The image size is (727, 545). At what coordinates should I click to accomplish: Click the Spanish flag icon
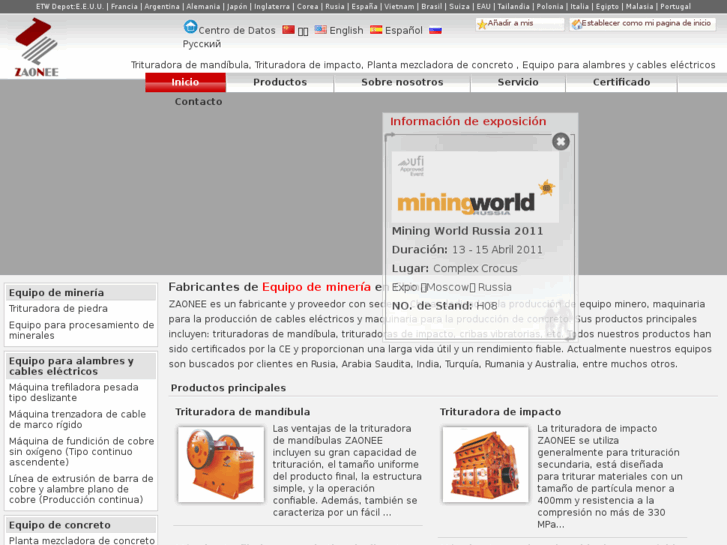376,30
